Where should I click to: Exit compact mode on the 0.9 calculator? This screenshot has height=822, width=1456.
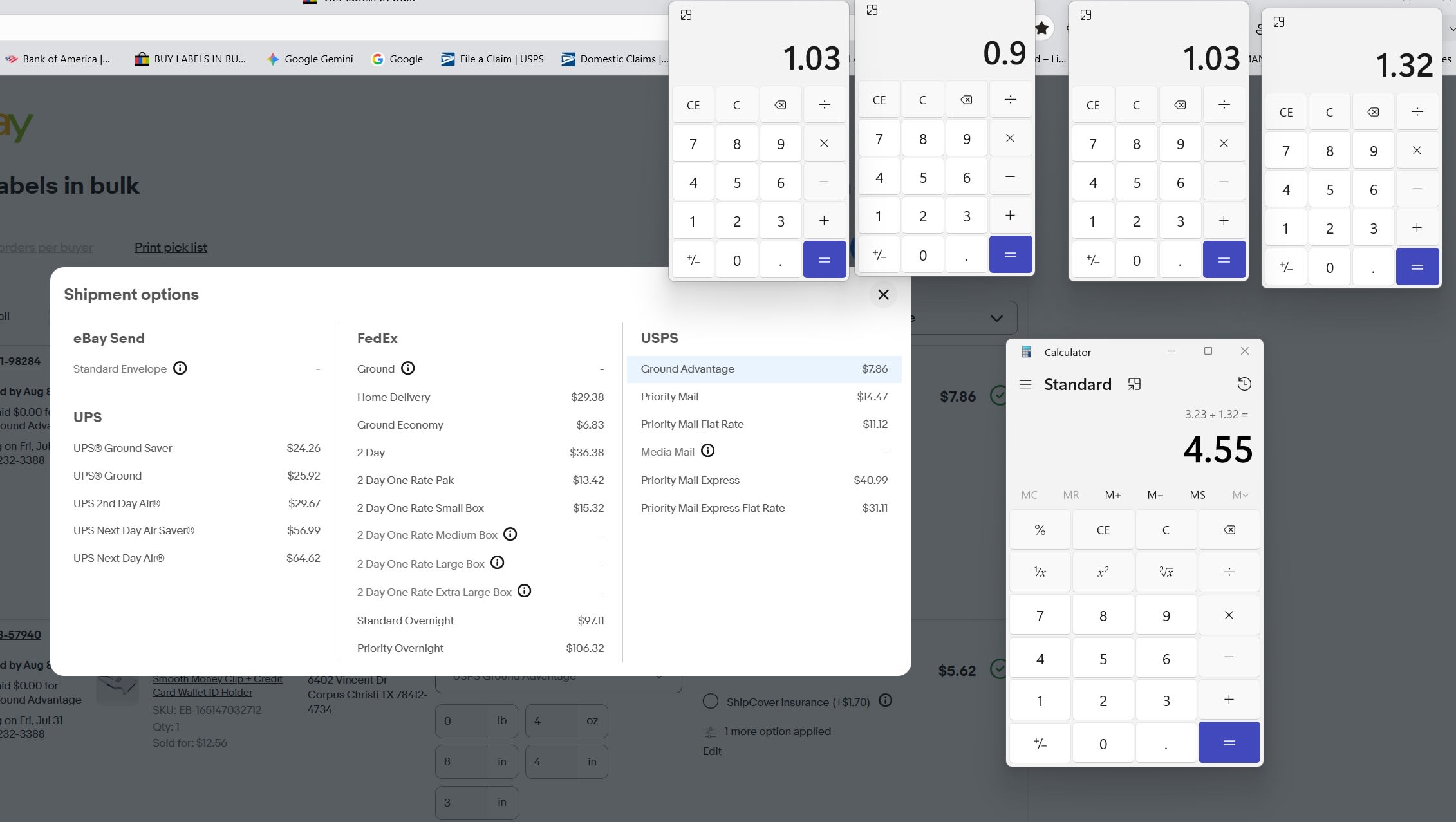coord(872,10)
